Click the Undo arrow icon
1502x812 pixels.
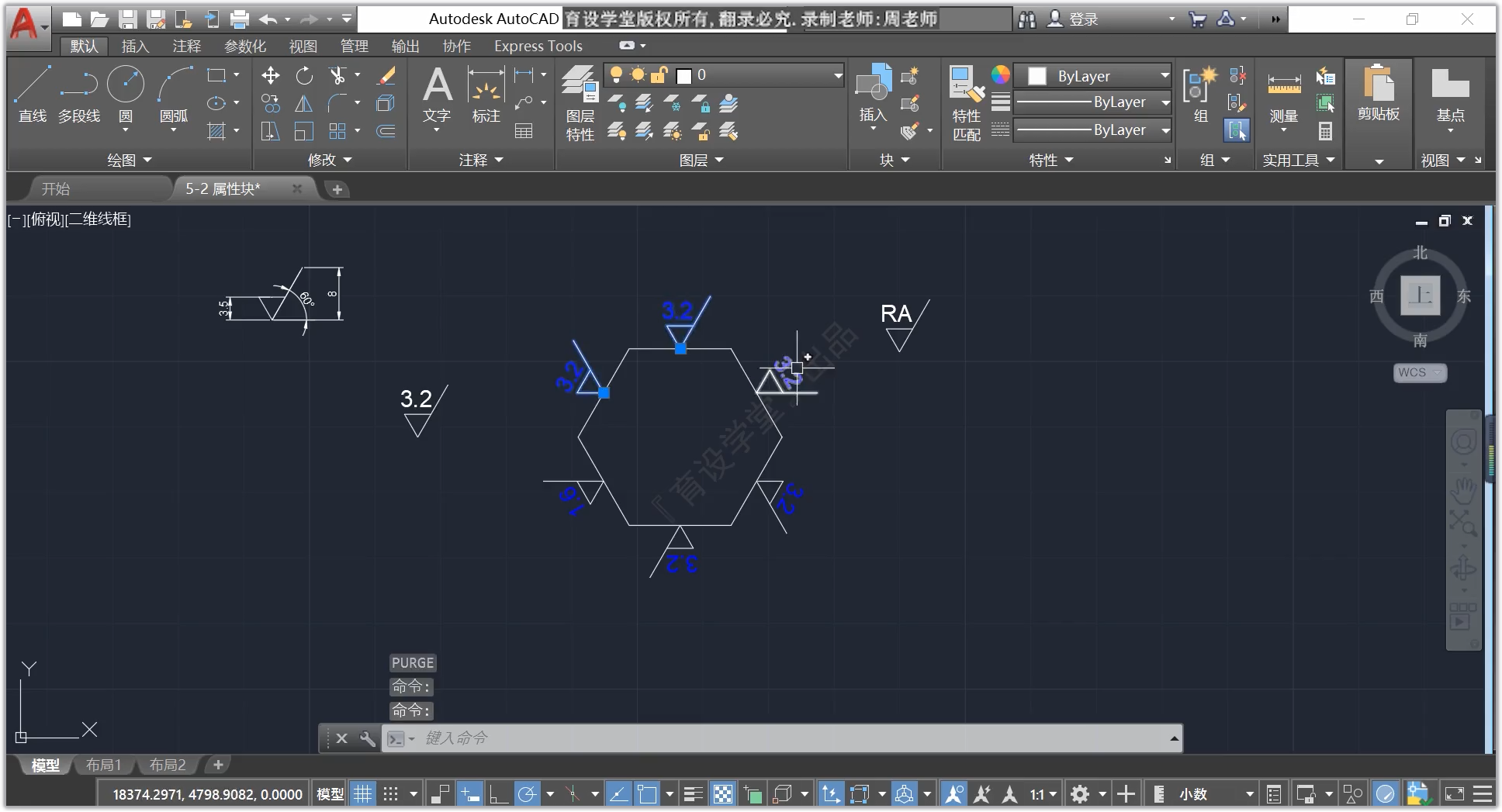[x=268, y=19]
